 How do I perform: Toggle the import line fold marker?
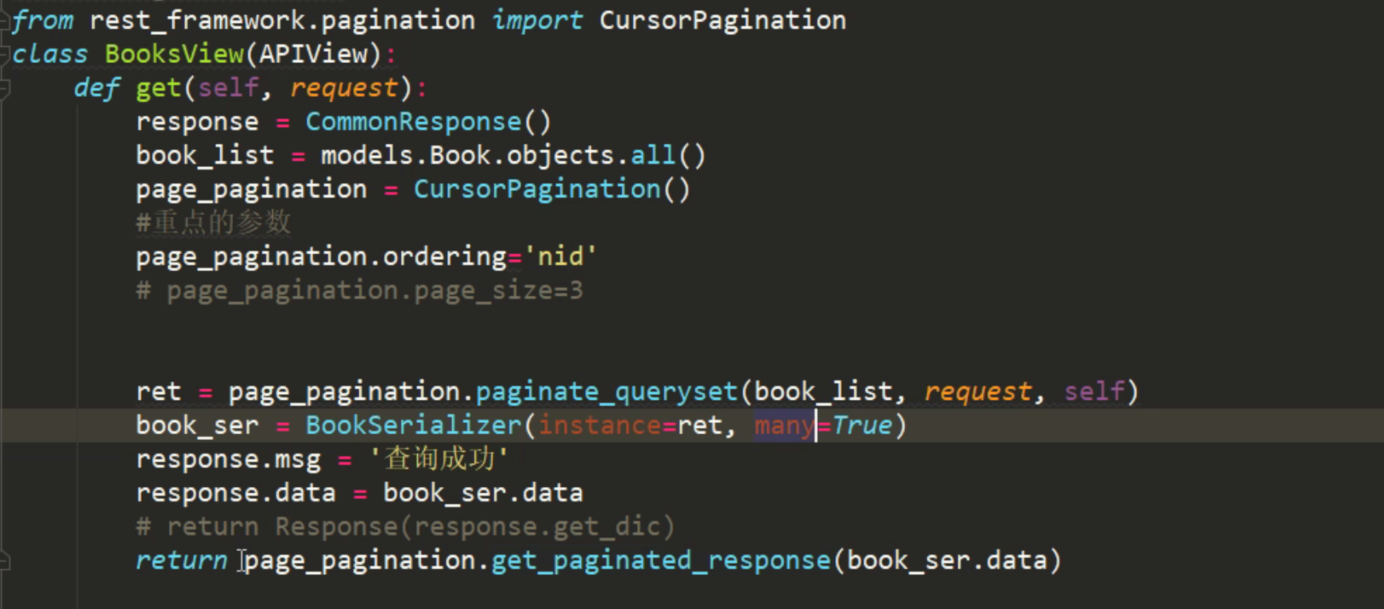tap(4, 20)
